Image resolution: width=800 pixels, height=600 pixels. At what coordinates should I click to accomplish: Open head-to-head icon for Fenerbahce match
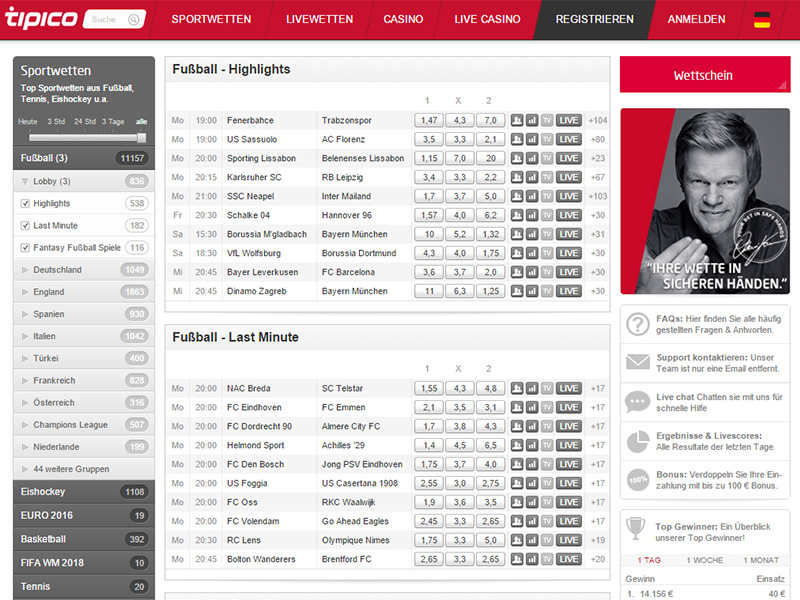tap(517, 120)
